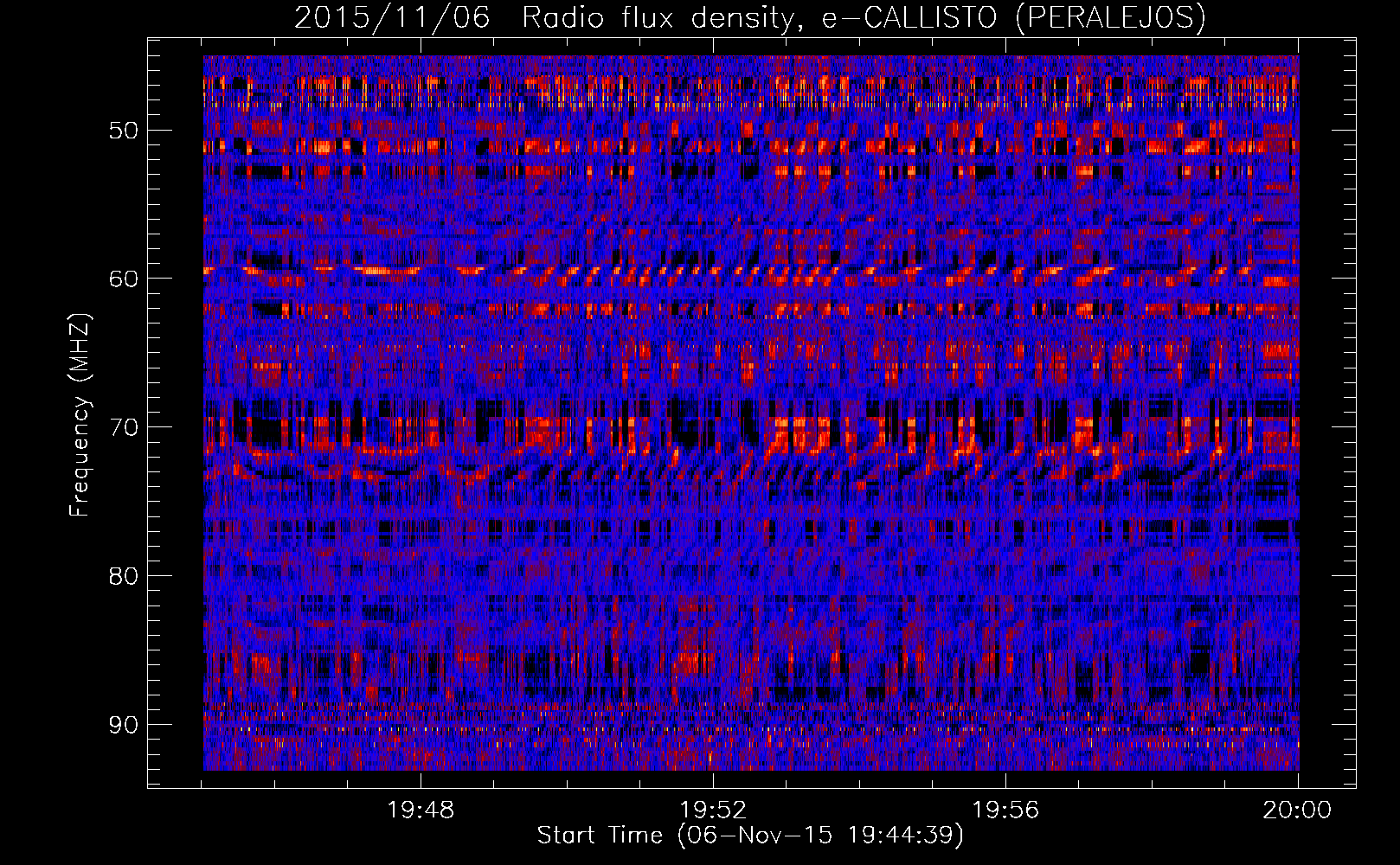Click the 'Start Time (06-Nov-15 19:44:39)' label

click(750, 836)
